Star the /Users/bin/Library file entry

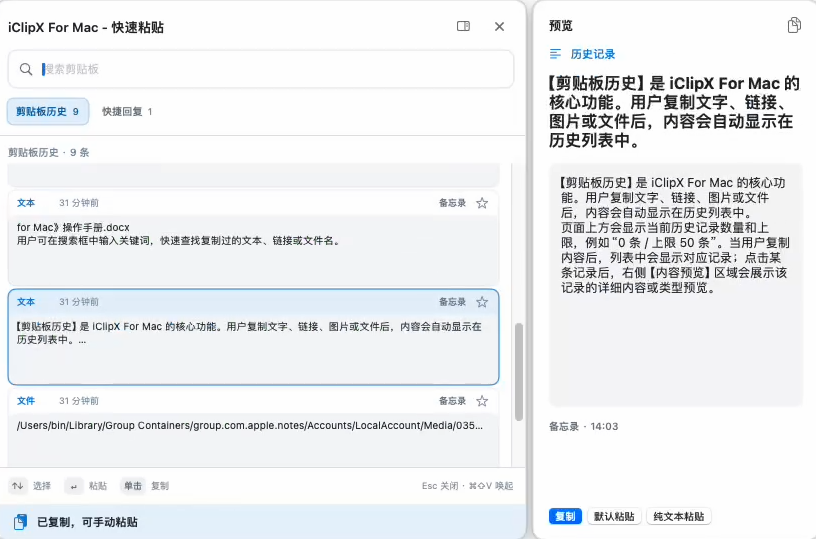tap(482, 401)
